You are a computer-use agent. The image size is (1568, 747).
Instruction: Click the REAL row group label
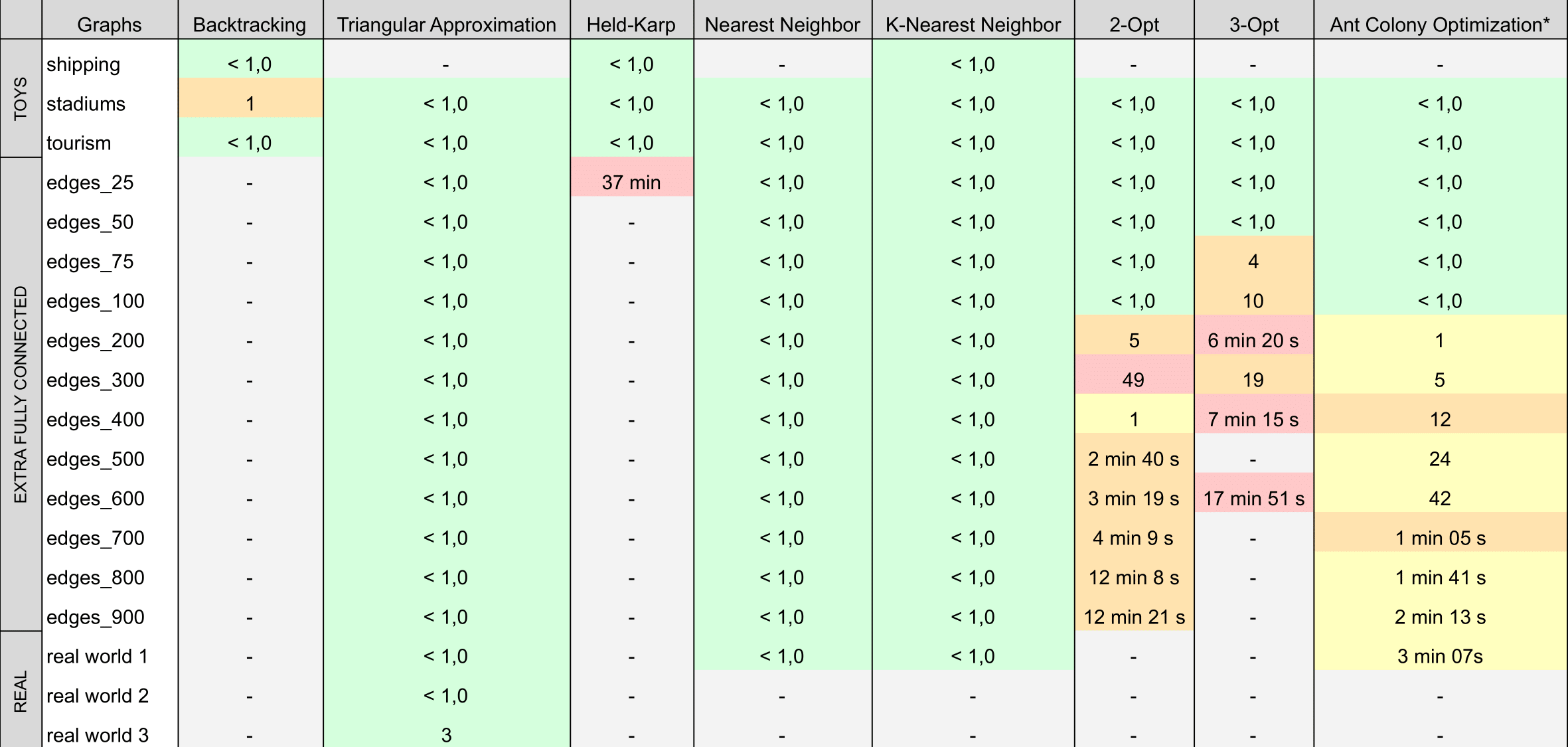[x=21, y=691]
